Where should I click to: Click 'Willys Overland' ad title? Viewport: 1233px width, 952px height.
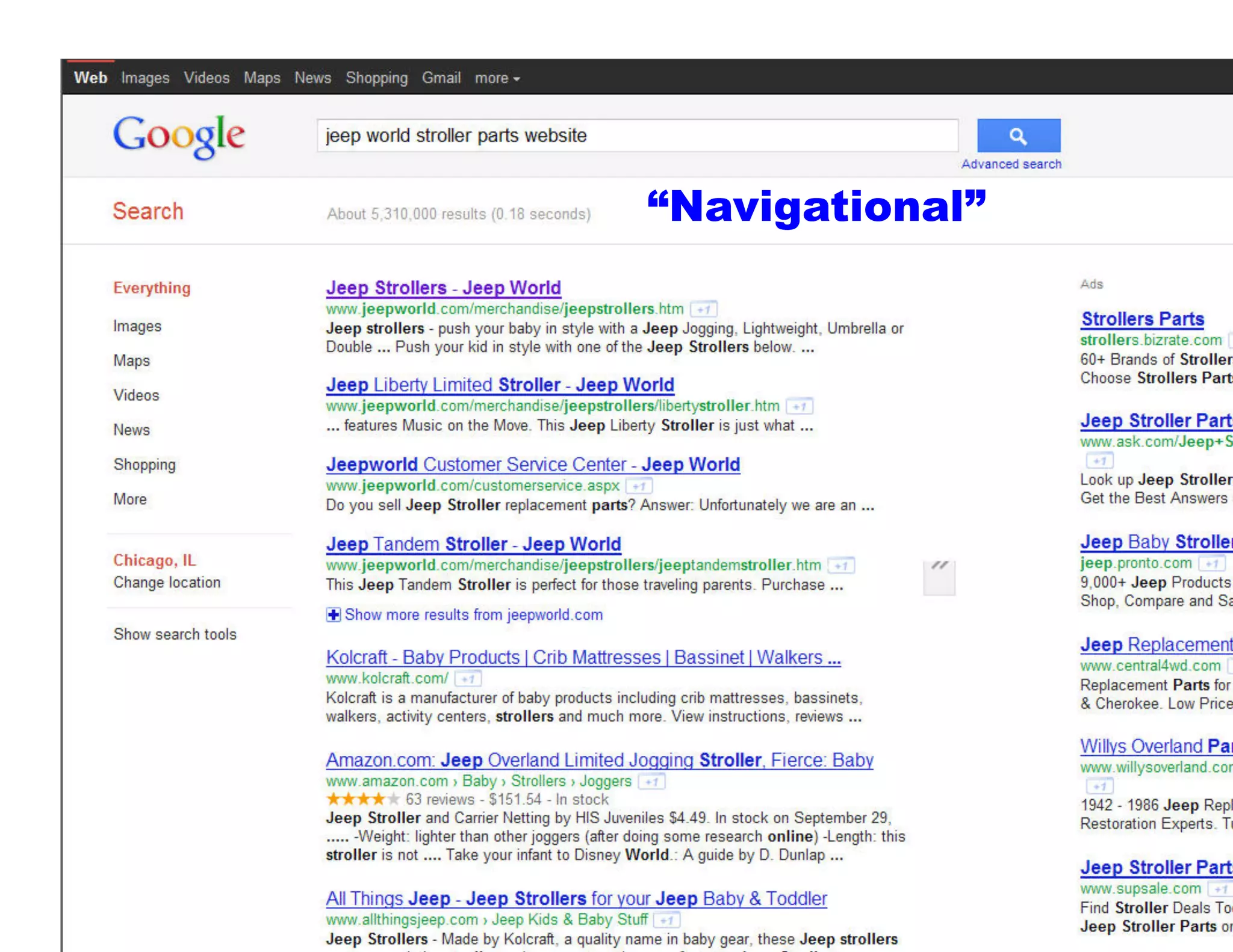click(1157, 747)
